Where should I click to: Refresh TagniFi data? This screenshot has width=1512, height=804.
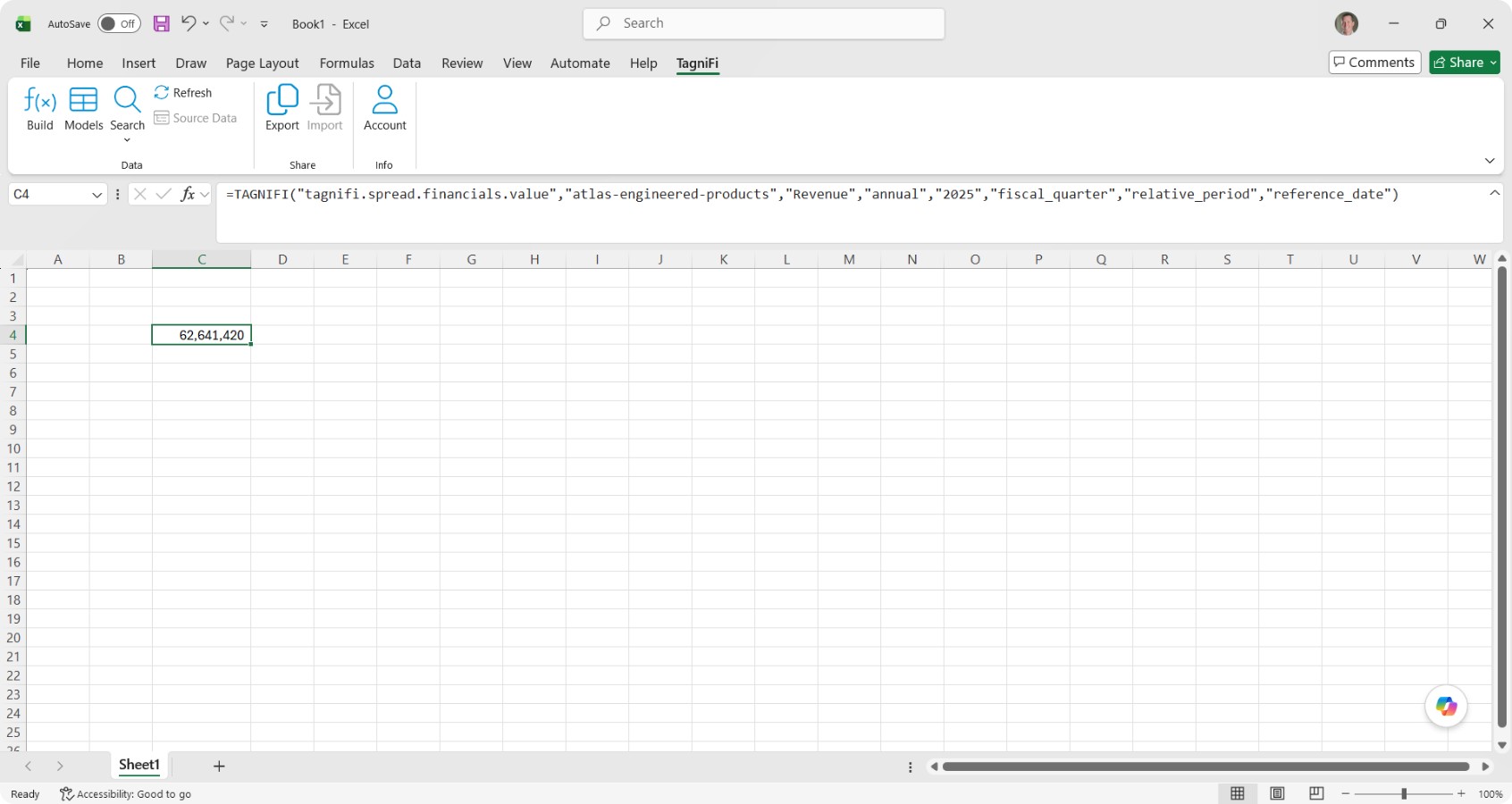(183, 93)
